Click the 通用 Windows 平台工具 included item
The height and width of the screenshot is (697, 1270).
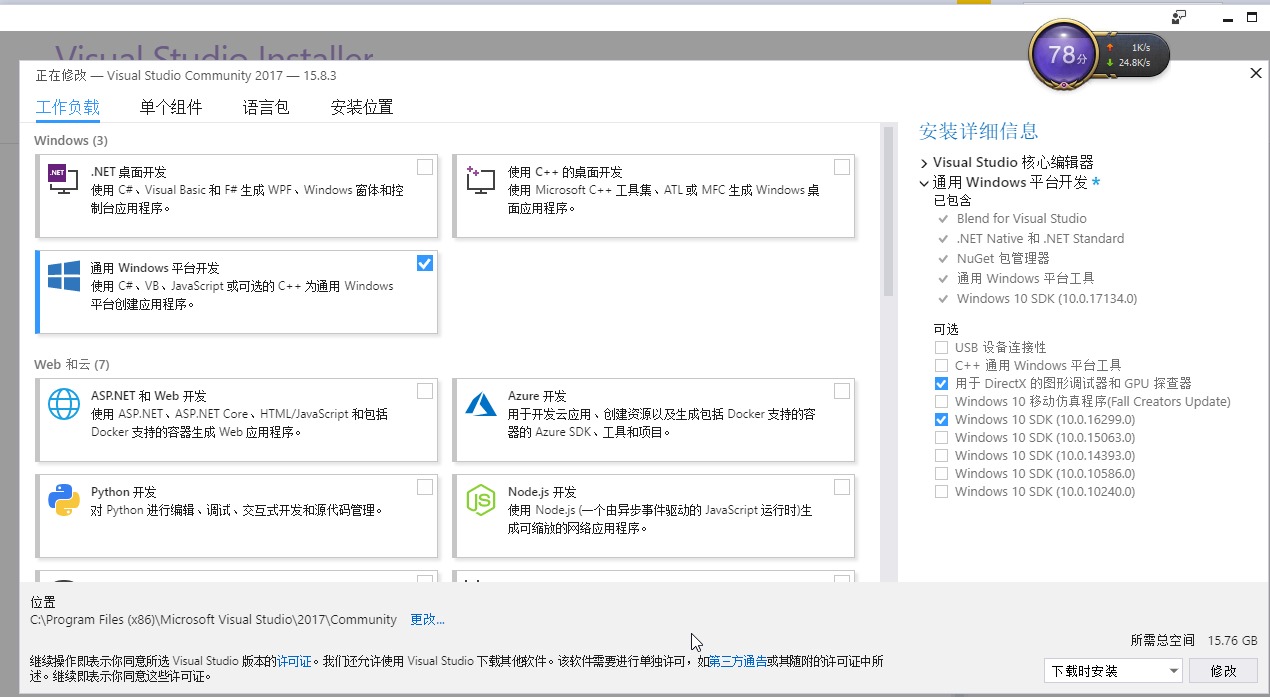pos(1026,279)
